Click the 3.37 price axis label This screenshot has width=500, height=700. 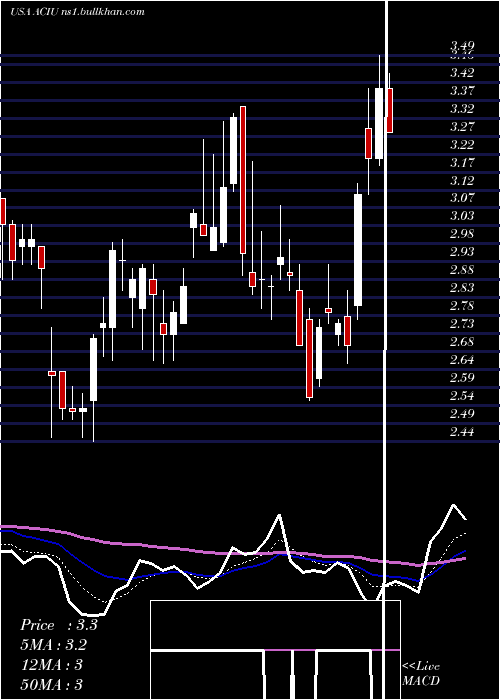point(462,91)
